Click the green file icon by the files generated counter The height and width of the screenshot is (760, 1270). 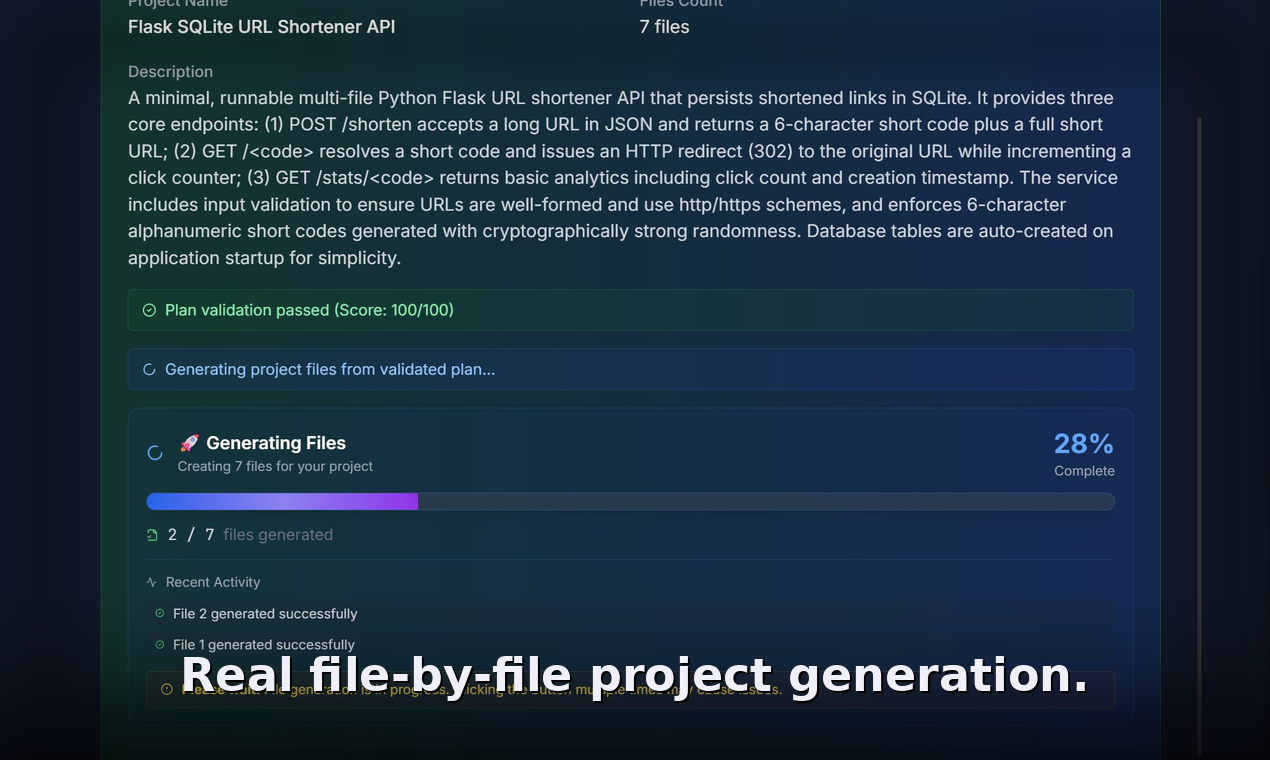click(x=154, y=534)
